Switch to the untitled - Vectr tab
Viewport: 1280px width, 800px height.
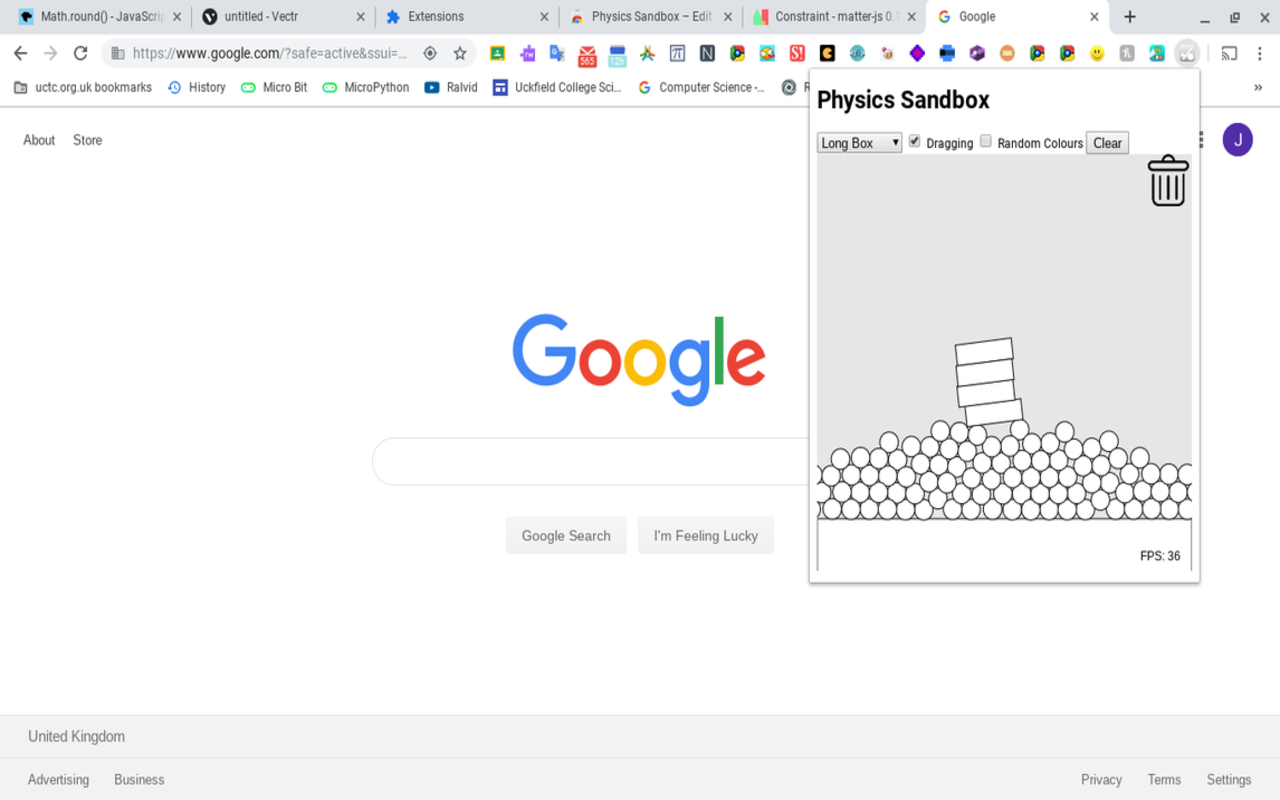[282, 17]
